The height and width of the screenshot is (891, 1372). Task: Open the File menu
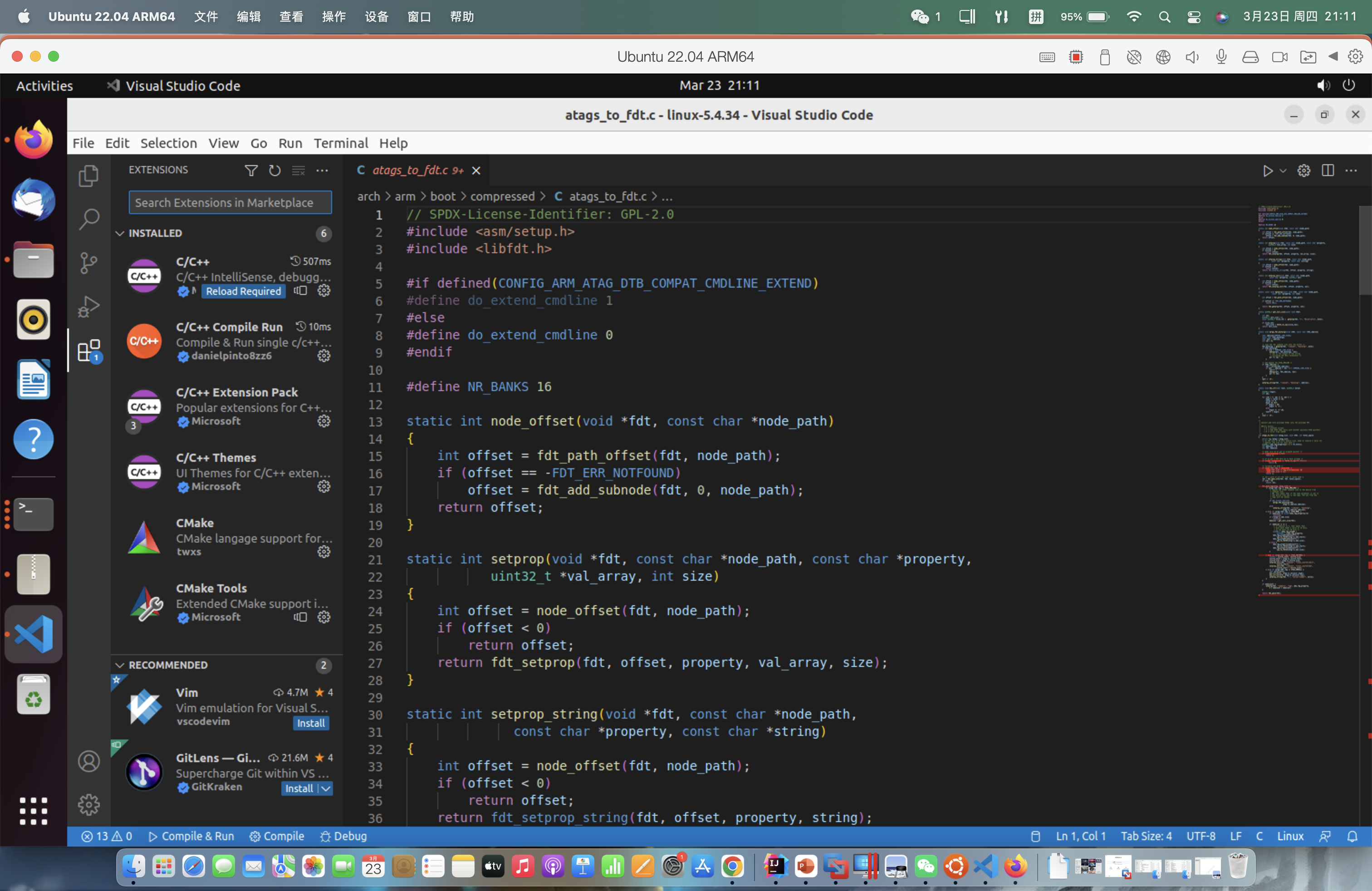tap(83, 143)
